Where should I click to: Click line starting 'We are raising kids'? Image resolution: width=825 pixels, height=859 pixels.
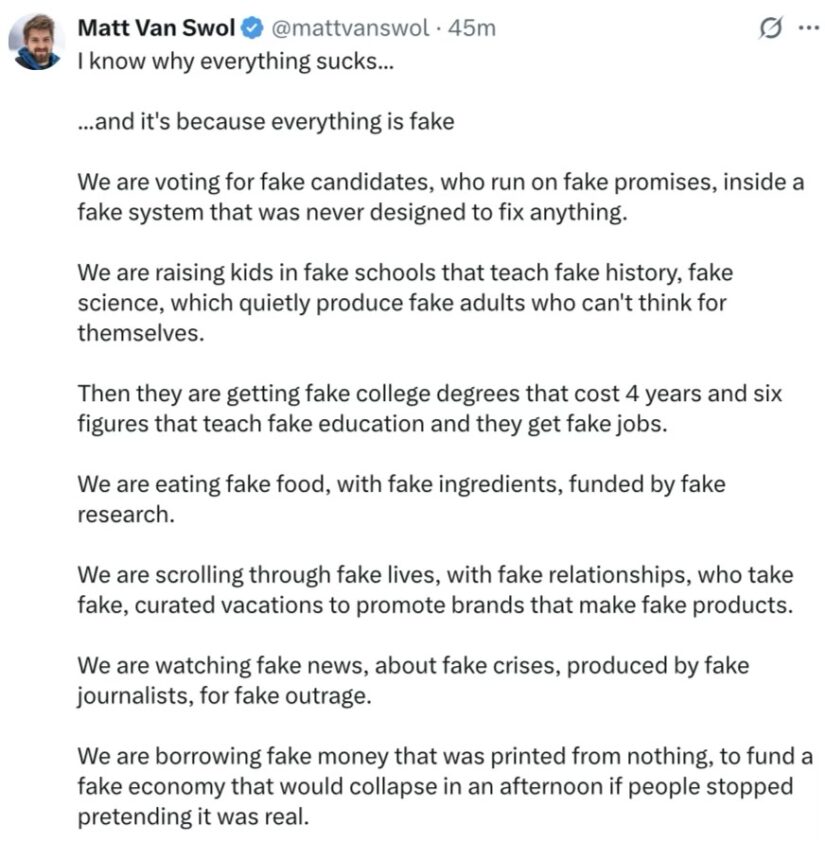coord(405,273)
